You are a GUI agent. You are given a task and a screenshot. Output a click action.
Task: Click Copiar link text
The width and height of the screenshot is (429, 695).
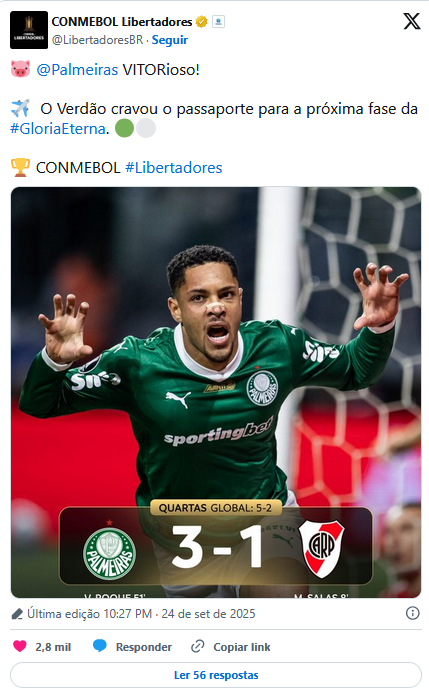(x=242, y=647)
